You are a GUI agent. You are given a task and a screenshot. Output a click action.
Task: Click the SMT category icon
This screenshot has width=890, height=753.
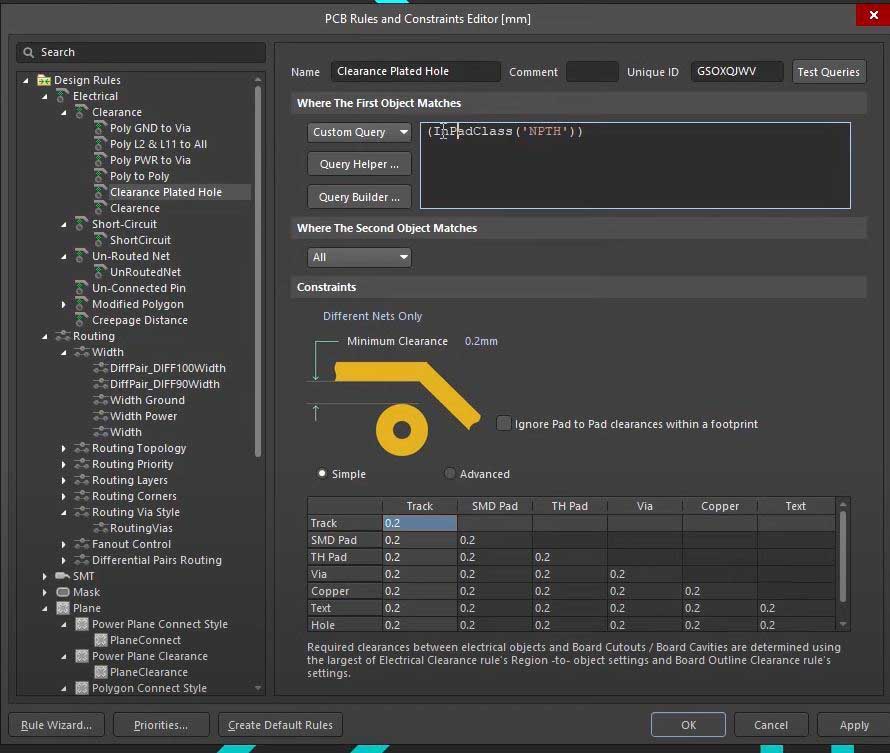click(x=63, y=576)
